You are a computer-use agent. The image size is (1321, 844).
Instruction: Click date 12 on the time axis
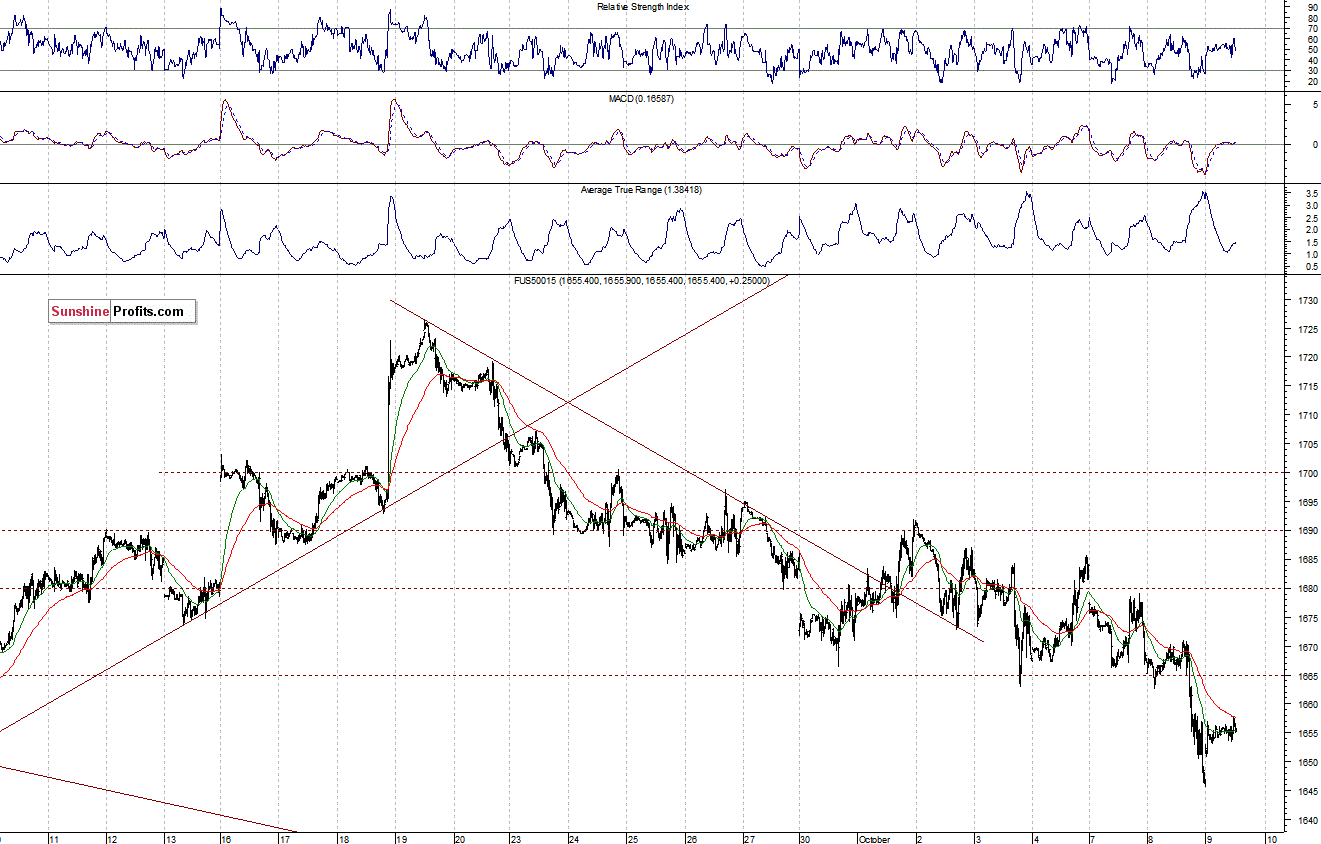pos(112,838)
